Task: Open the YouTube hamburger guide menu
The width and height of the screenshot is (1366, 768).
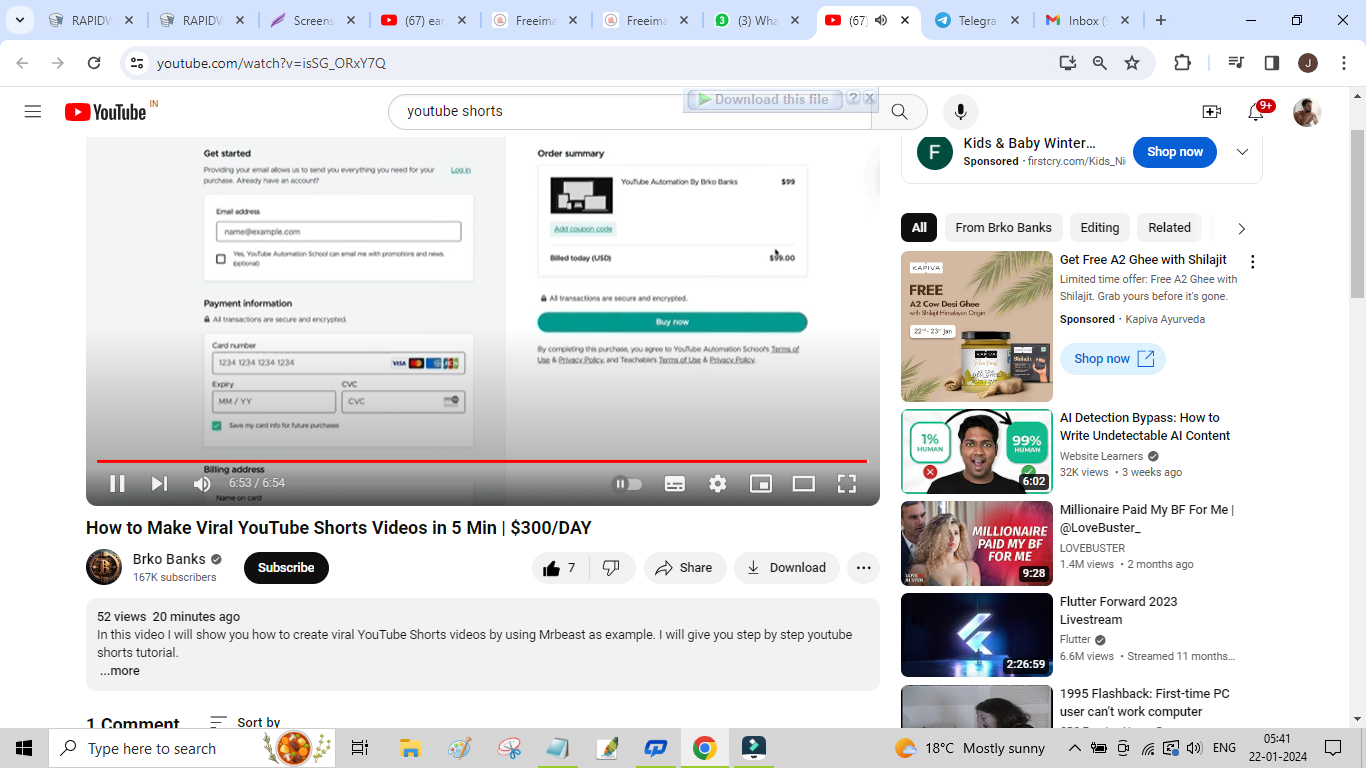Action: coord(33,111)
